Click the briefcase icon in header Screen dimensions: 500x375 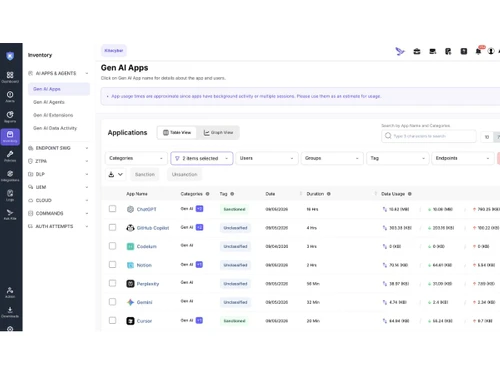click(417, 51)
